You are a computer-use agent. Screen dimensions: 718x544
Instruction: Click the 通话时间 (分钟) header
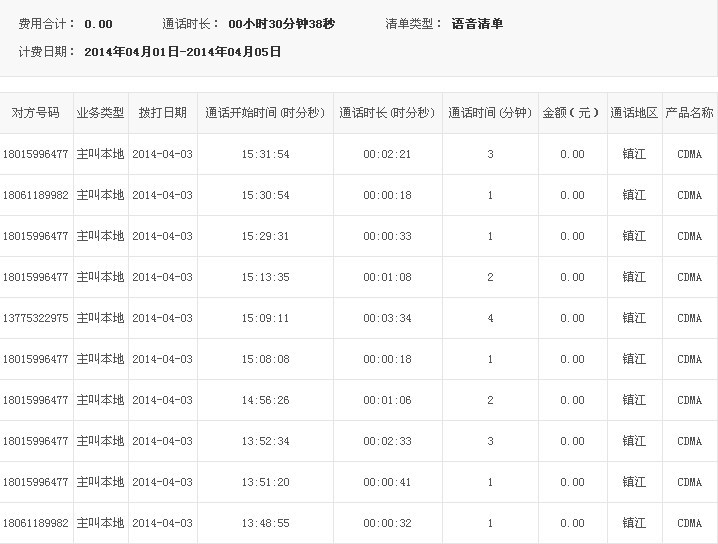coord(490,112)
